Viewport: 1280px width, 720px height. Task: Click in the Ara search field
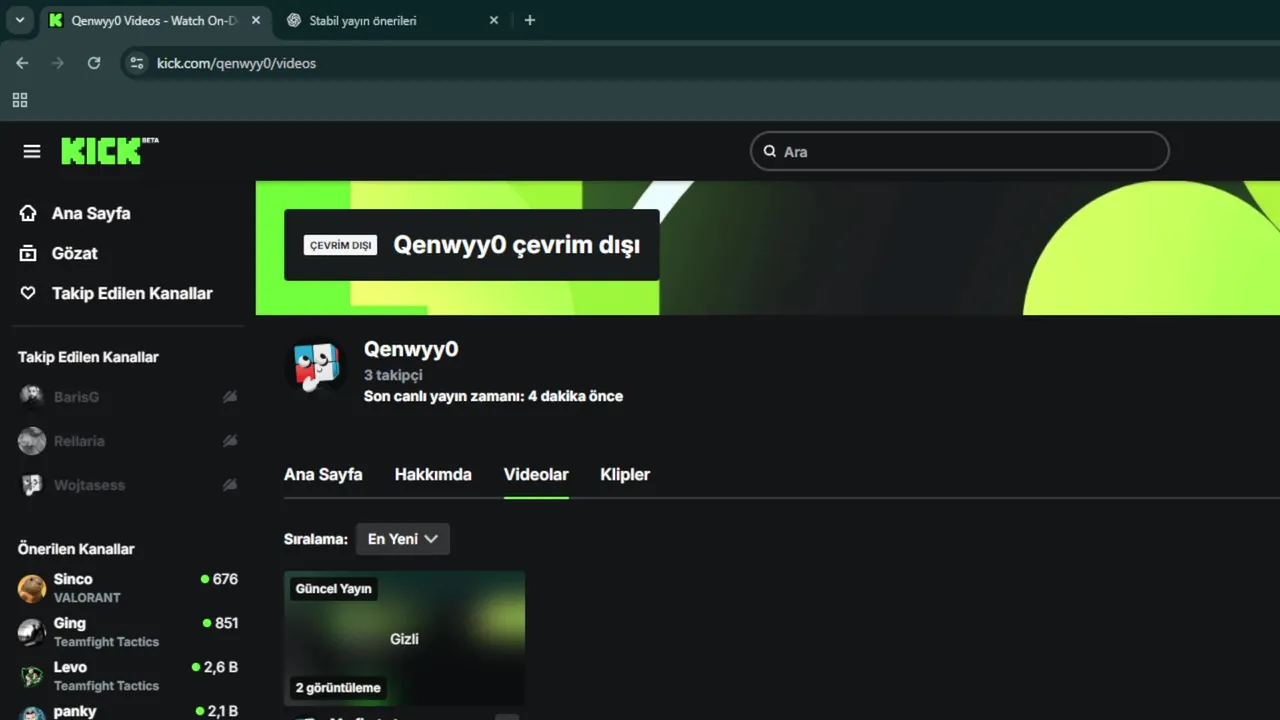(x=960, y=151)
